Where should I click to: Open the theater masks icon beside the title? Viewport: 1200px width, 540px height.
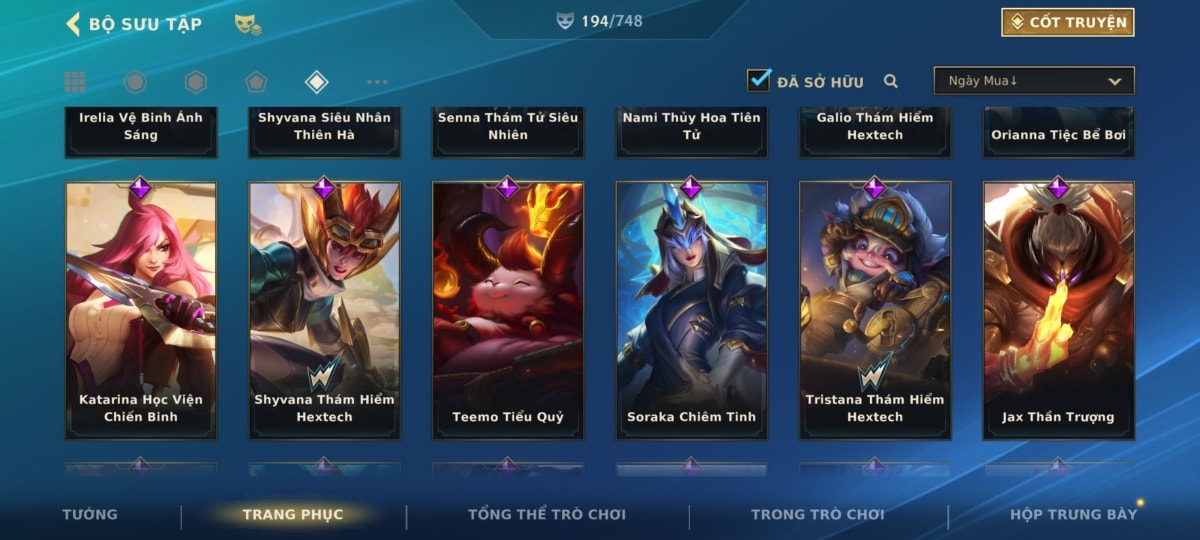[x=248, y=24]
